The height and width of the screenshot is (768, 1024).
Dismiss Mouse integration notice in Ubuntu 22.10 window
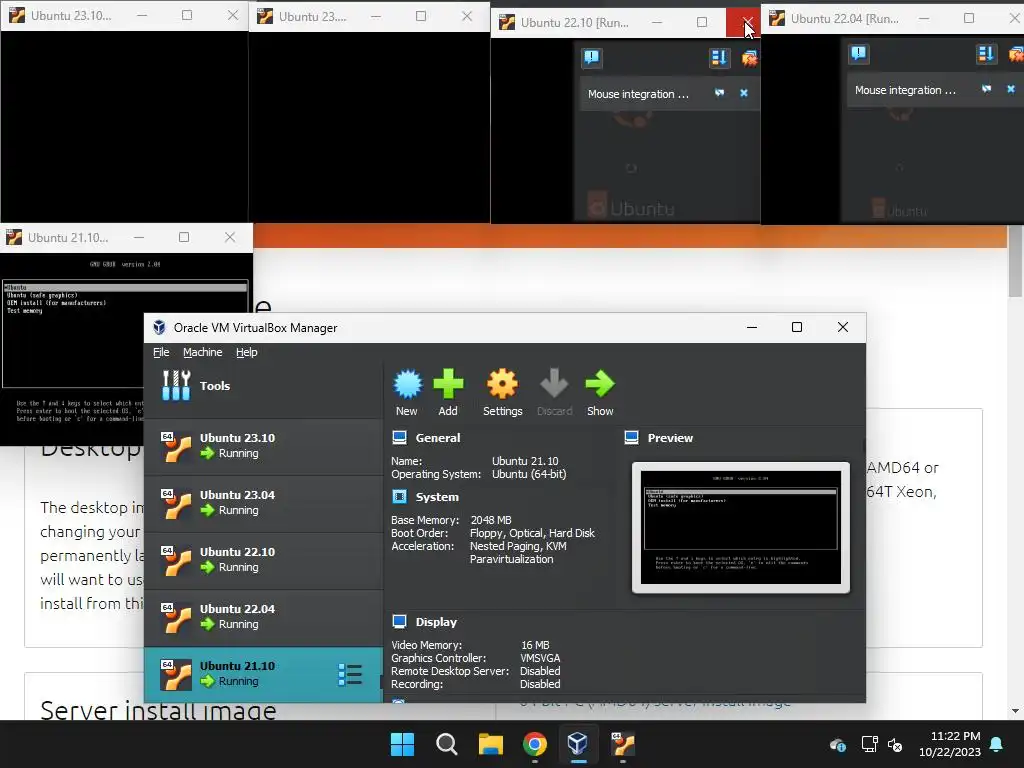click(x=744, y=93)
